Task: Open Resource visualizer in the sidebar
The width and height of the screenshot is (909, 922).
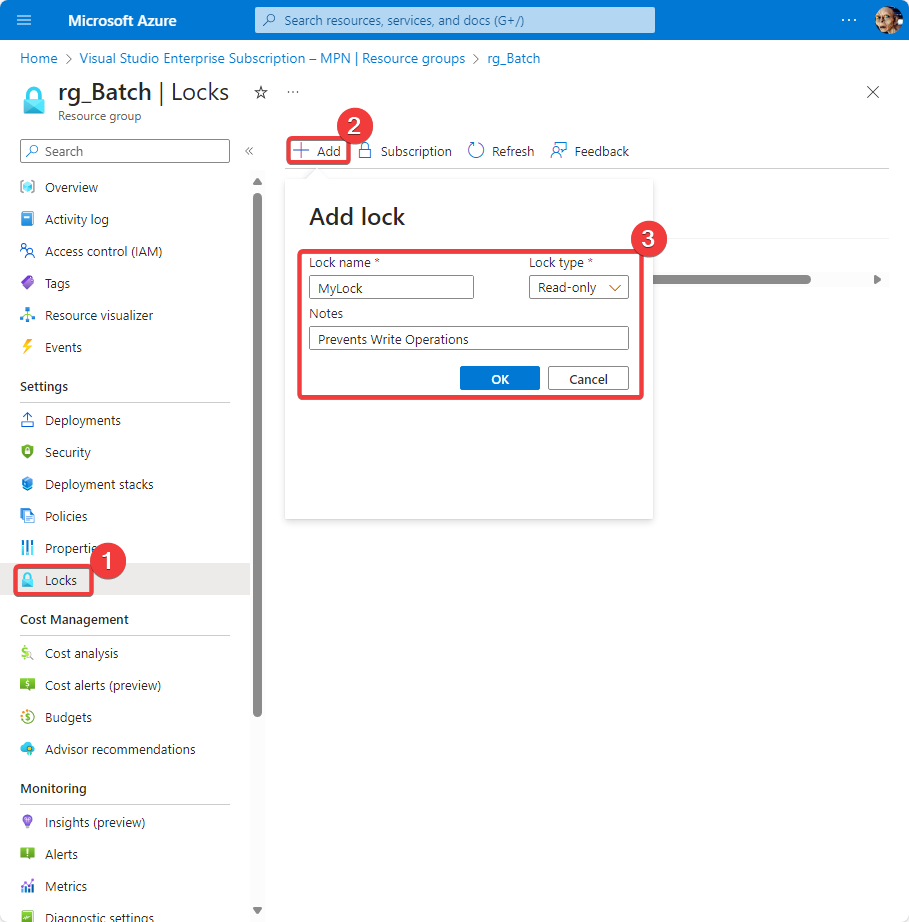Action: click(99, 315)
